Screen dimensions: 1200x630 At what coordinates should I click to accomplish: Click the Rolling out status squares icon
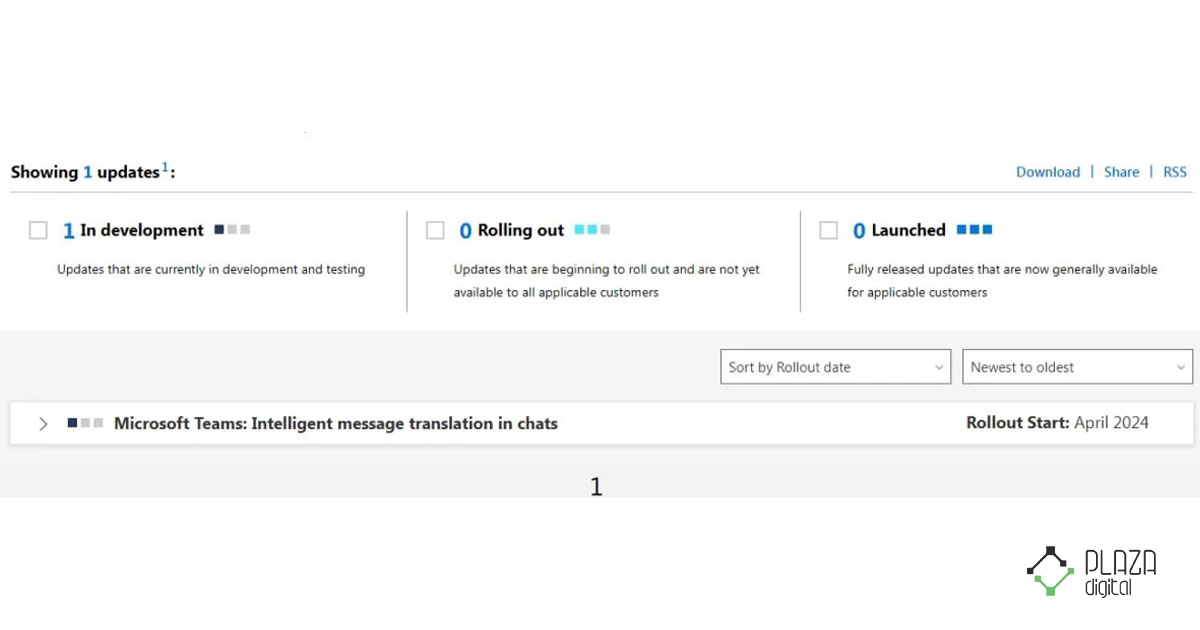(x=592, y=230)
